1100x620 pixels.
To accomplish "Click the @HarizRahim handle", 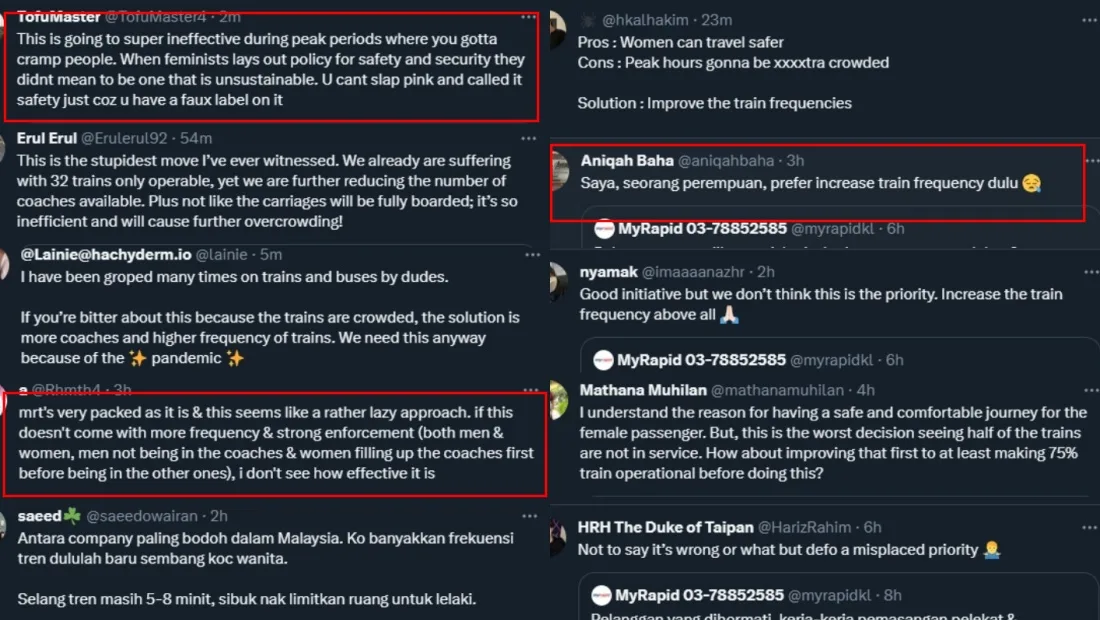I will pyautogui.click(x=804, y=527).
